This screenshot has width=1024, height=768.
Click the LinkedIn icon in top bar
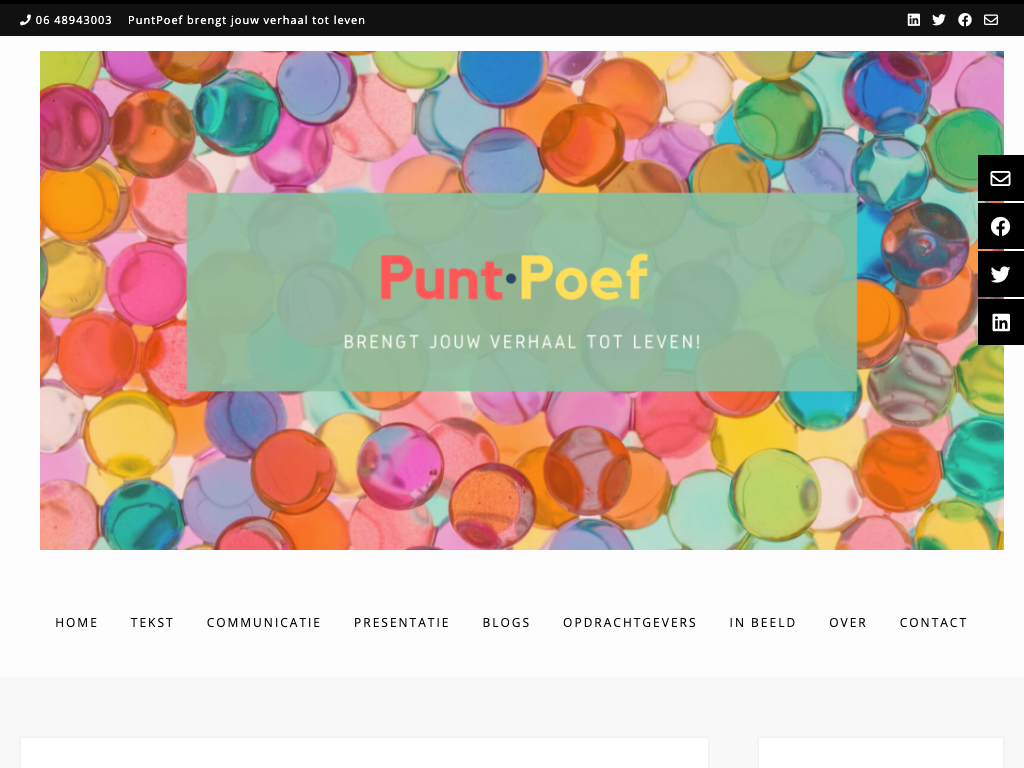(914, 20)
